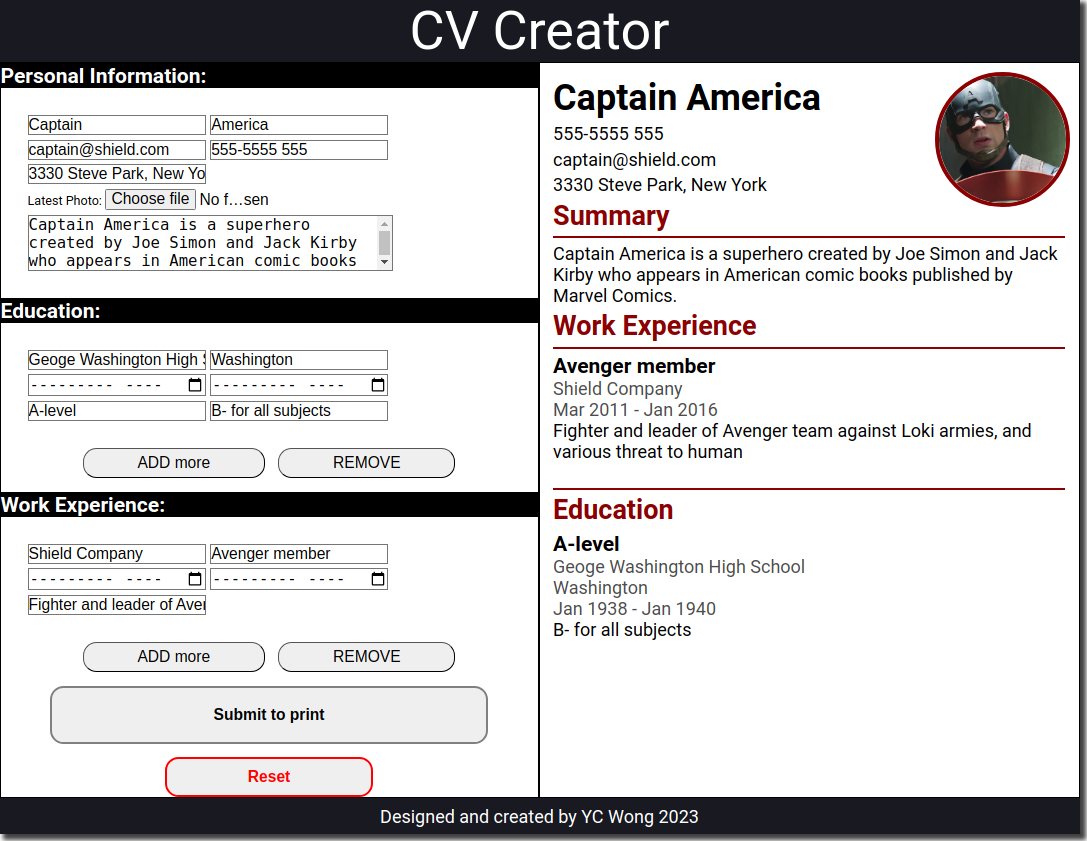Click 'Work Experience:' form section header
1087x841 pixels.
tap(82, 505)
